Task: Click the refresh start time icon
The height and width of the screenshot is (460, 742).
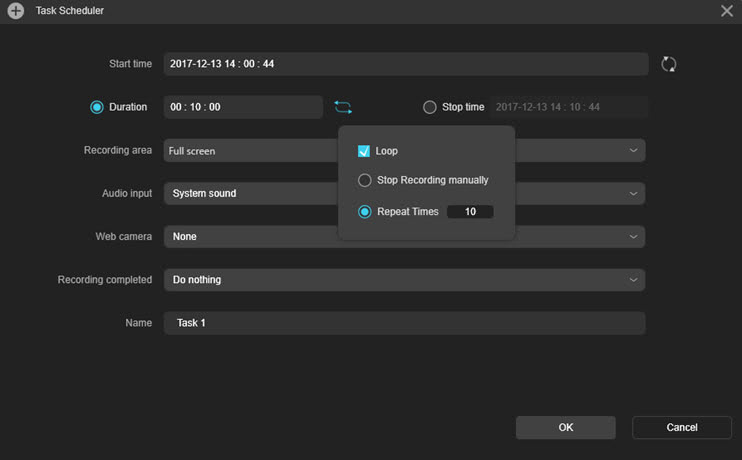Action: [668, 64]
